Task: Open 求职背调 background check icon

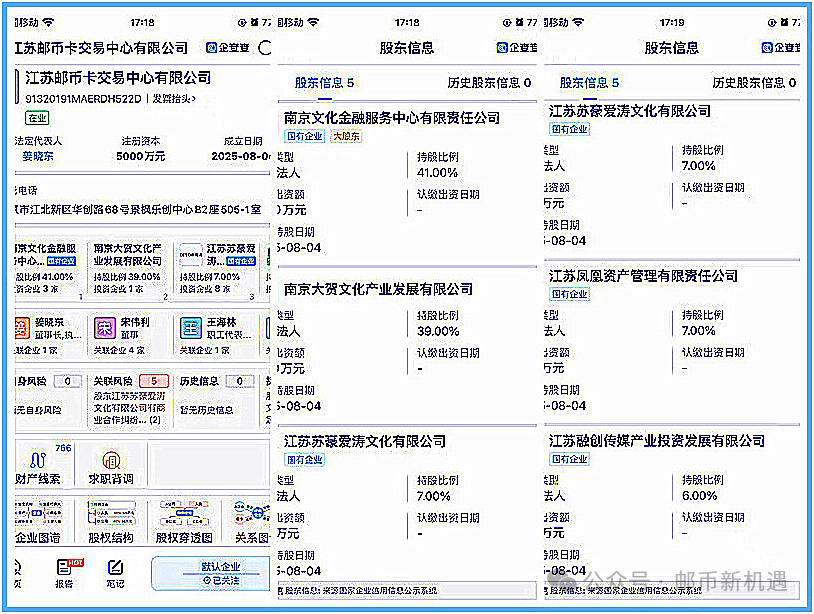Action: click(111, 466)
